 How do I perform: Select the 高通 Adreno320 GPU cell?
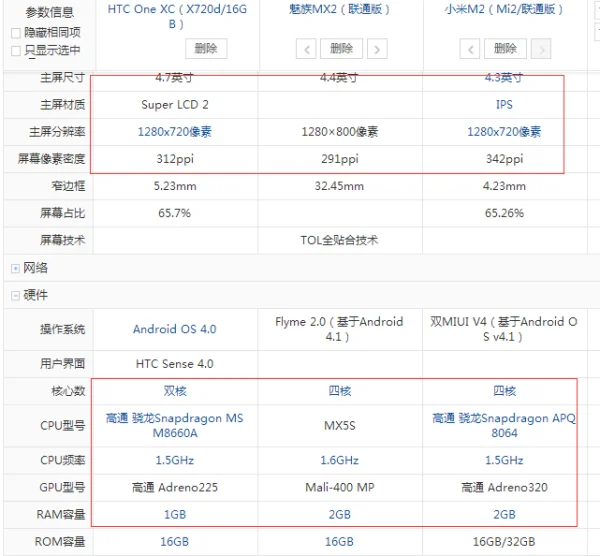pyautogui.click(x=504, y=487)
